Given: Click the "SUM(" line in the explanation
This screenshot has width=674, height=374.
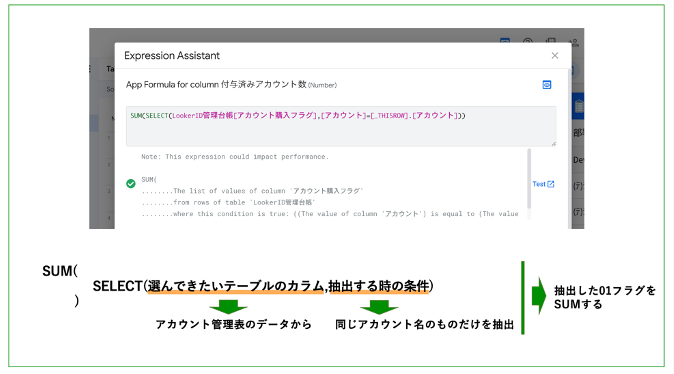Looking at the screenshot, I should pyautogui.click(x=149, y=179).
